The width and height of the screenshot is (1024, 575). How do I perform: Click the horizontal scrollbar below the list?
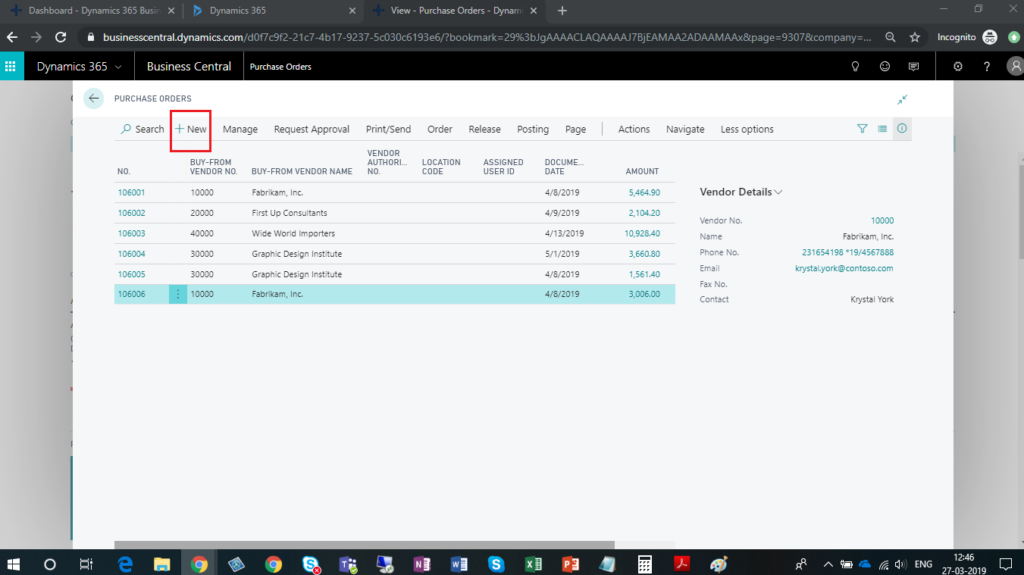click(x=364, y=545)
